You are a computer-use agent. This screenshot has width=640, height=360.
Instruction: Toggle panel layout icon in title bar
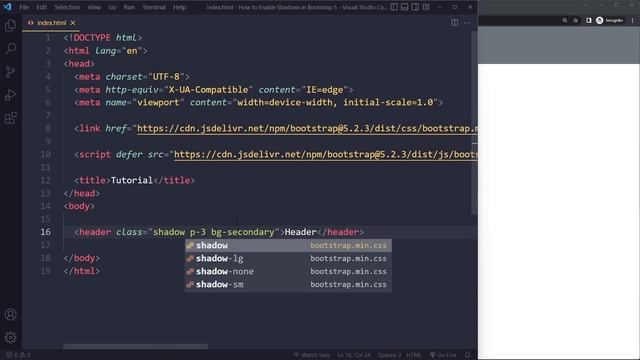pyautogui.click(x=404, y=7)
